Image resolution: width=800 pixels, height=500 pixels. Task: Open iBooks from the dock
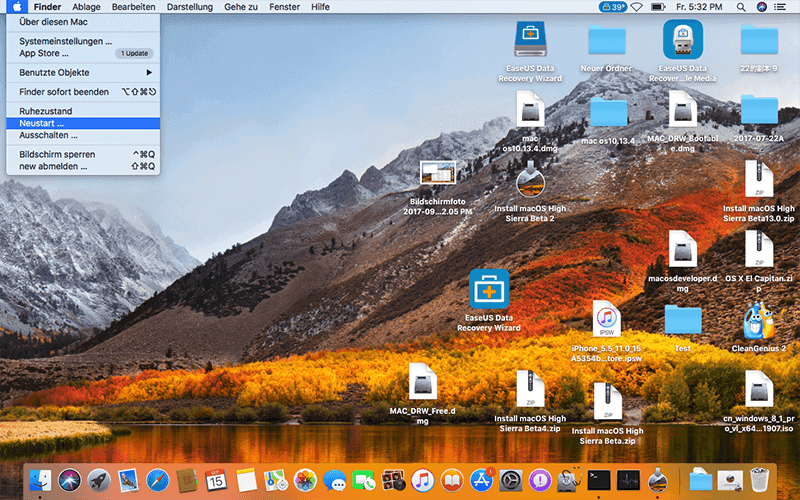click(452, 480)
